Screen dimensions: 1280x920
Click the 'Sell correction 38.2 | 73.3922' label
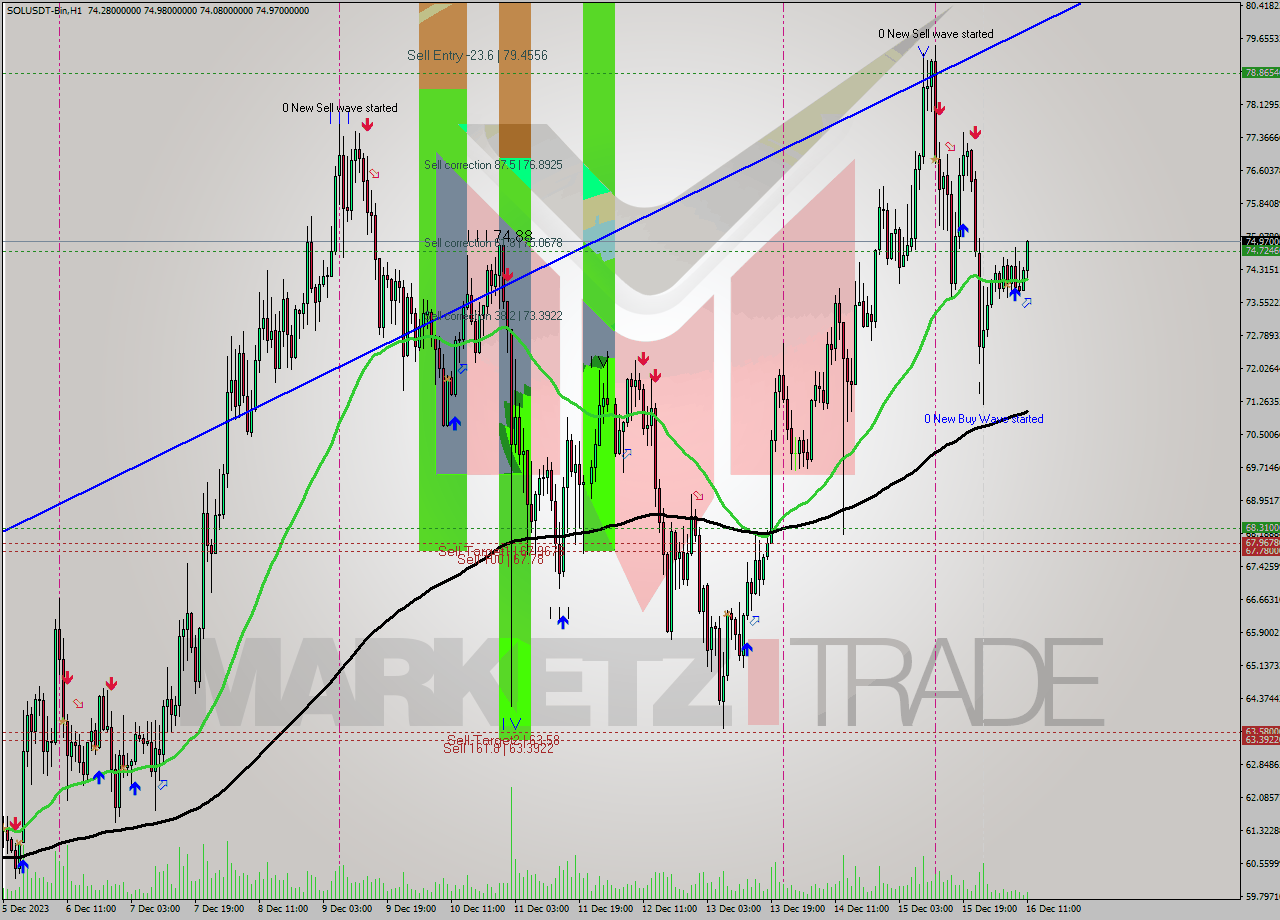[493, 316]
